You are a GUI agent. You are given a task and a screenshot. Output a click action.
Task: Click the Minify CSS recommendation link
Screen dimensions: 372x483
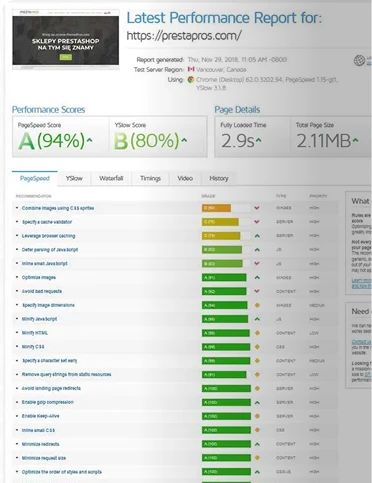[33, 347]
